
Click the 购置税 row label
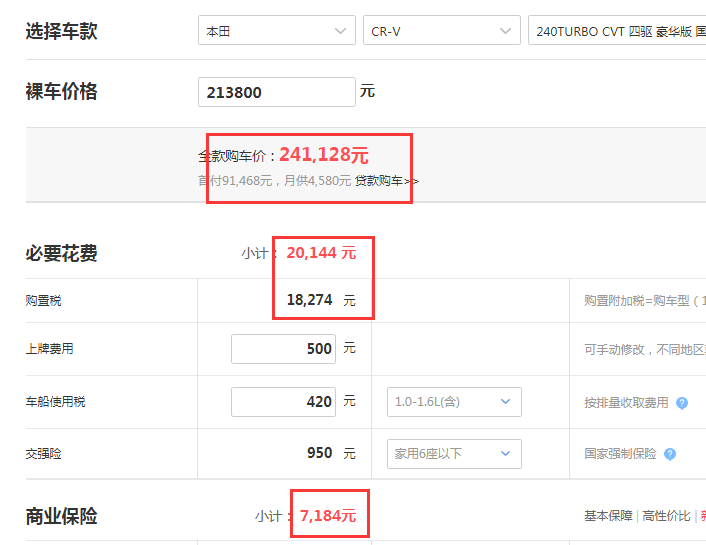pos(43,300)
